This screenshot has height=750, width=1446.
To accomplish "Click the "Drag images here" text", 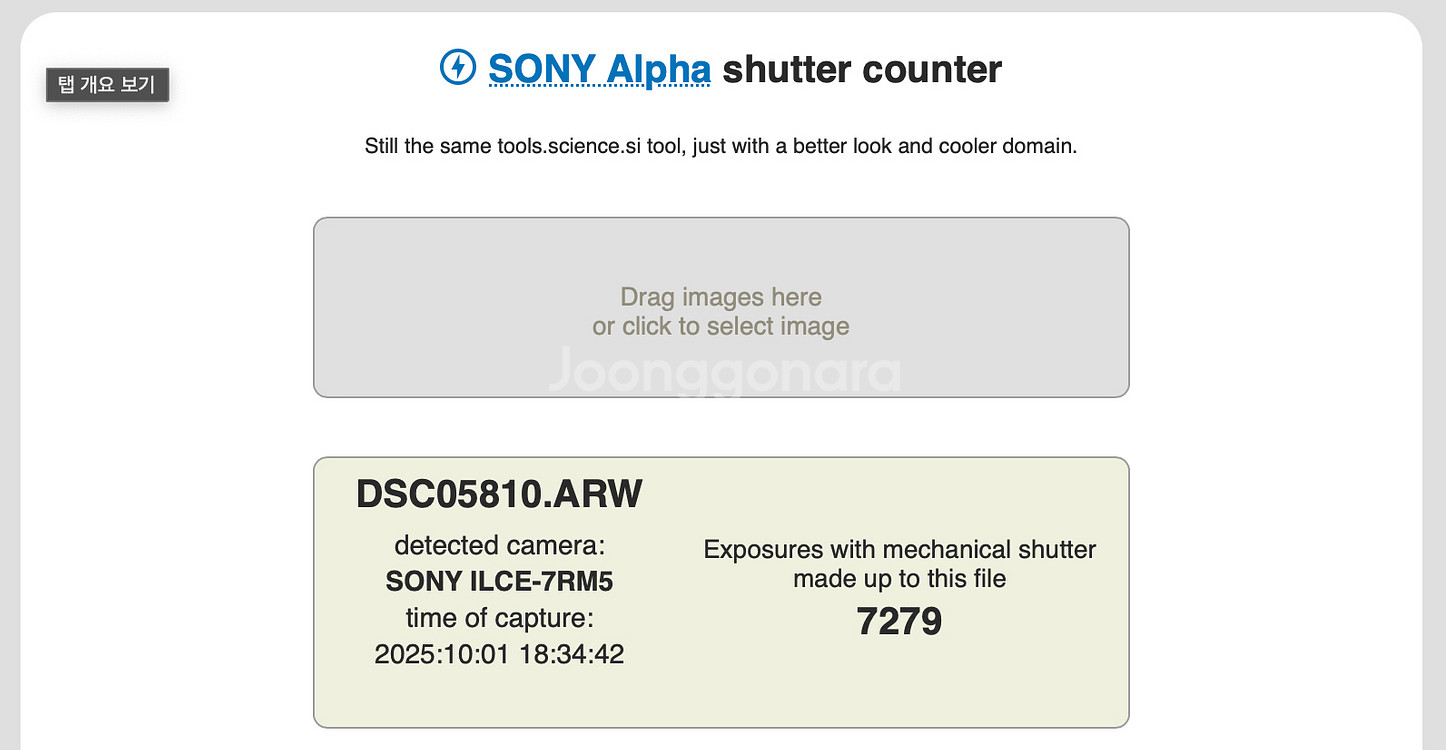I will [720, 297].
